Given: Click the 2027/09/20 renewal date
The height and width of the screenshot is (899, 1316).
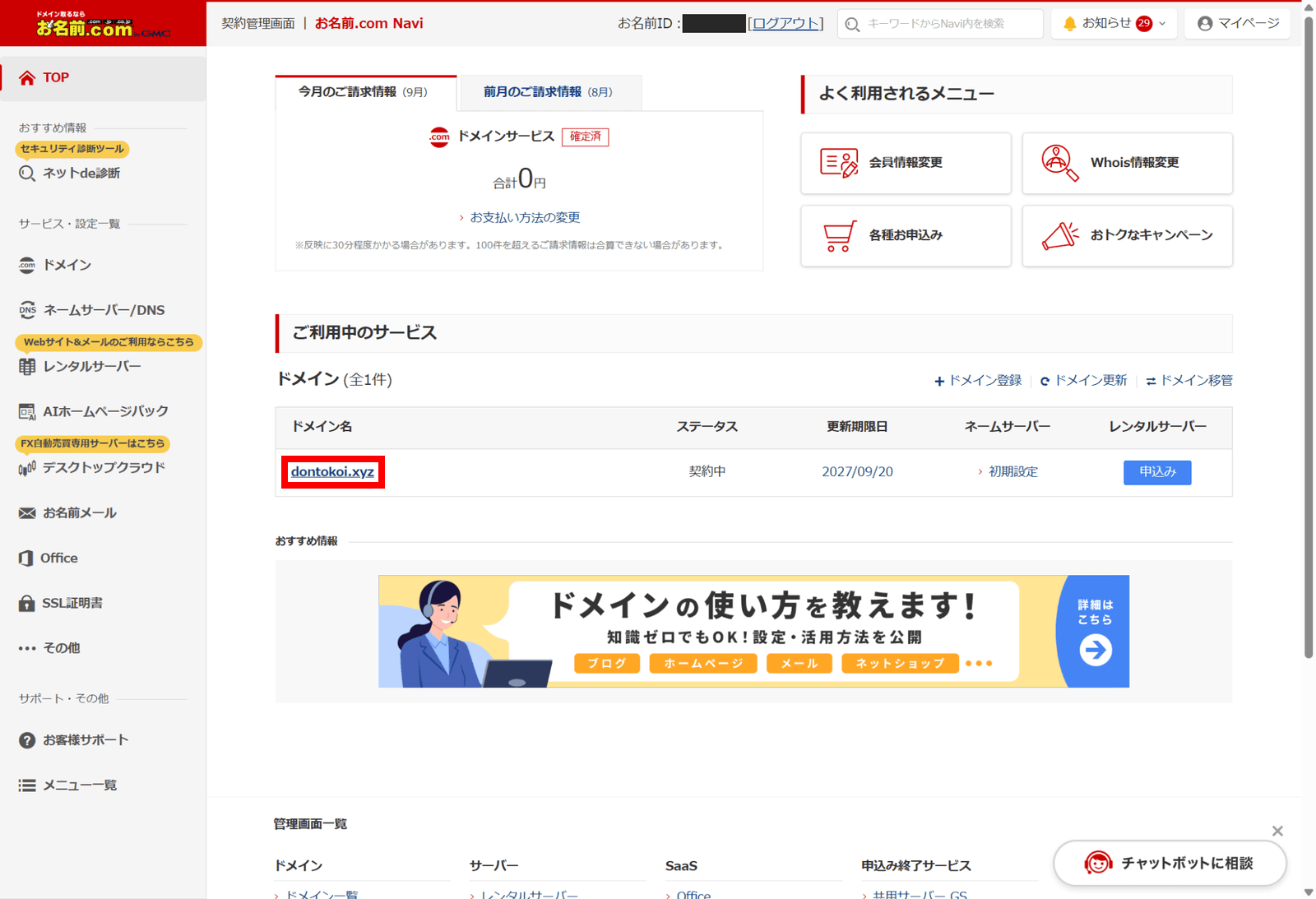Looking at the screenshot, I should click(857, 472).
